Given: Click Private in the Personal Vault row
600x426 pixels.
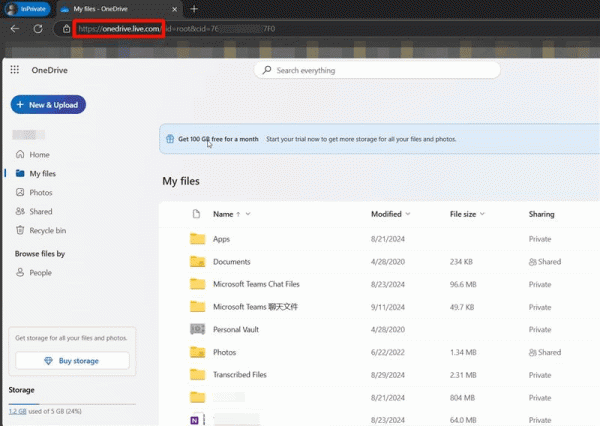Looking at the screenshot, I should [540, 330].
